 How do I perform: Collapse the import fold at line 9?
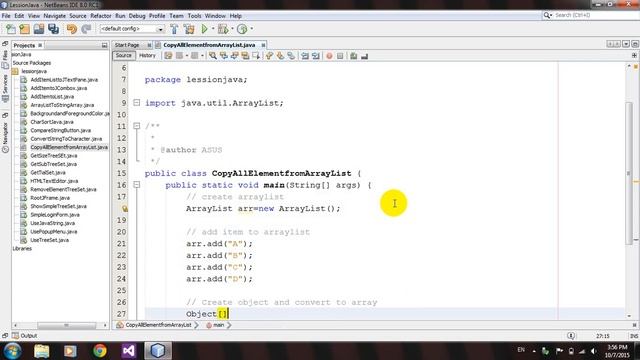[137, 103]
